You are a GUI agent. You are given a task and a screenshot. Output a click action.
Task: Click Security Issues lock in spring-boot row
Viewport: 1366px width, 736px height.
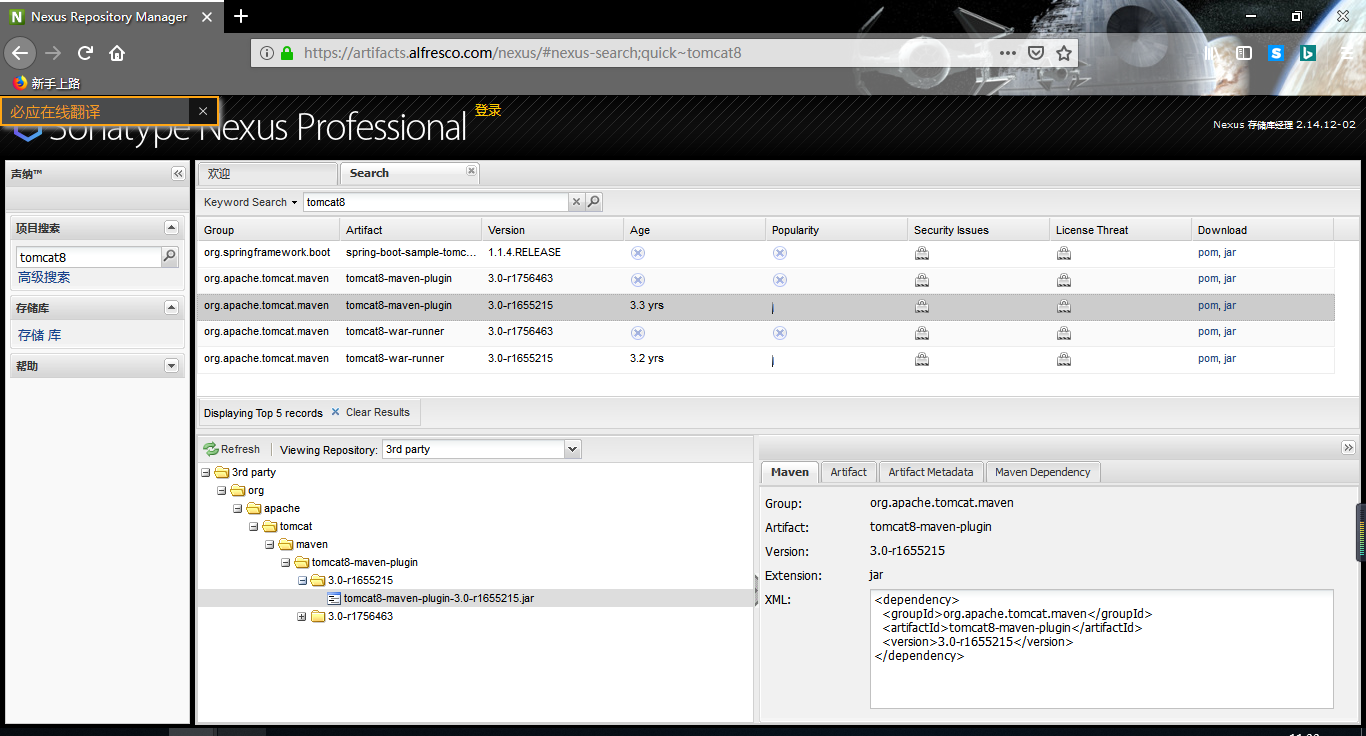[922, 253]
